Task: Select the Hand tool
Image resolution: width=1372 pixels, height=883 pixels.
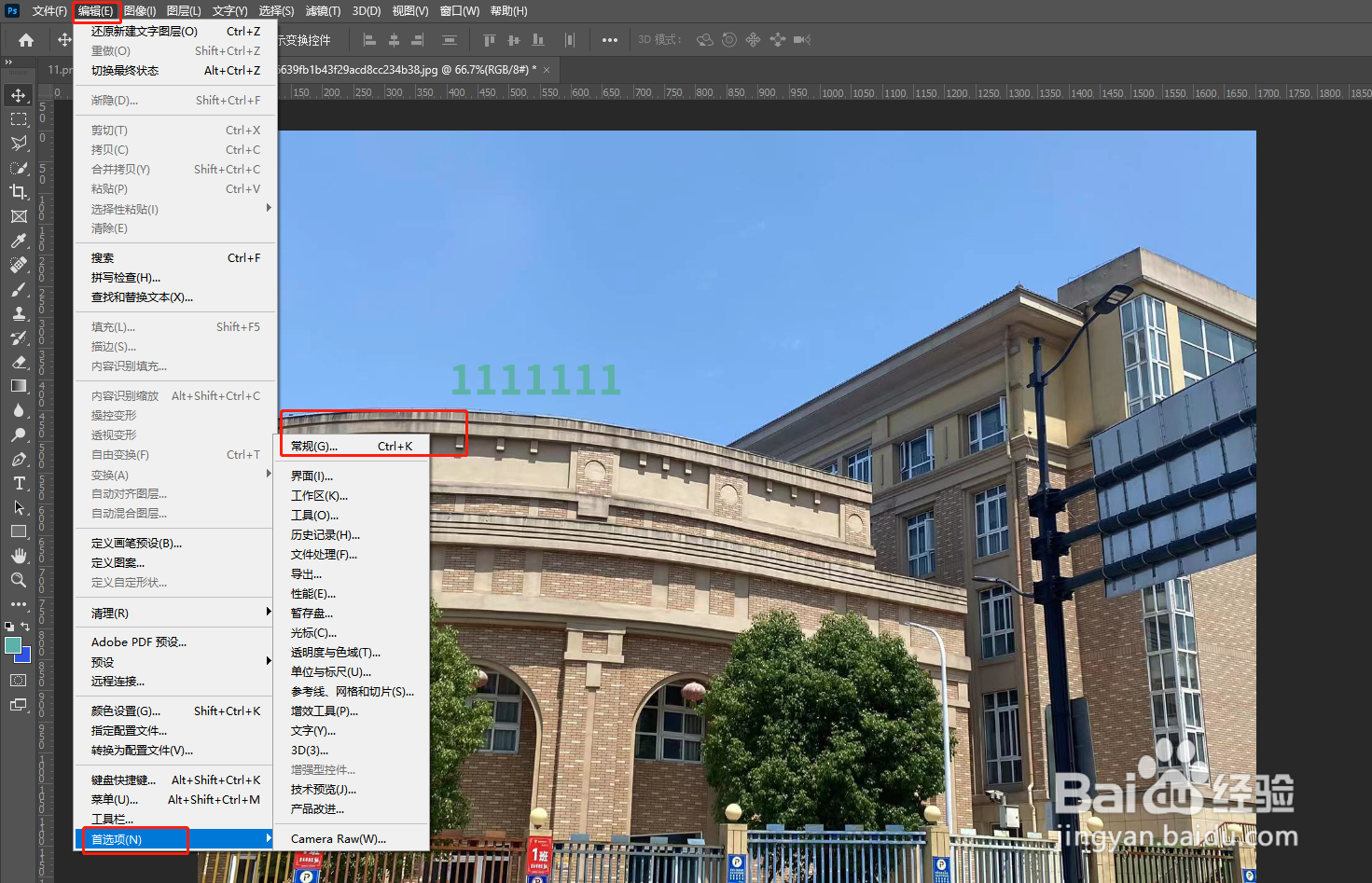Action: pyautogui.click(x=19, y=556)
